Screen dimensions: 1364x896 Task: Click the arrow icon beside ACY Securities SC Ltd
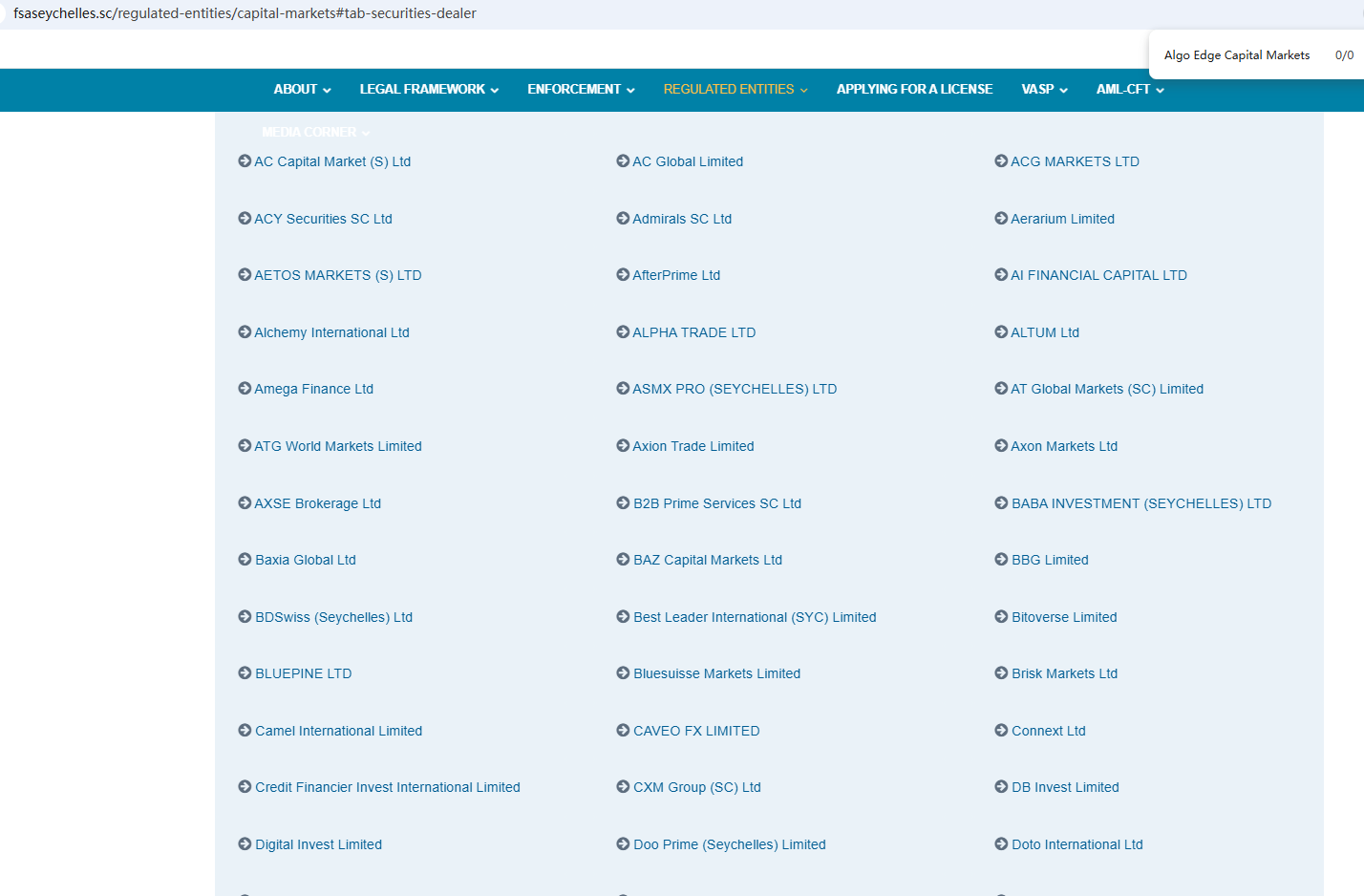[245, 219]
